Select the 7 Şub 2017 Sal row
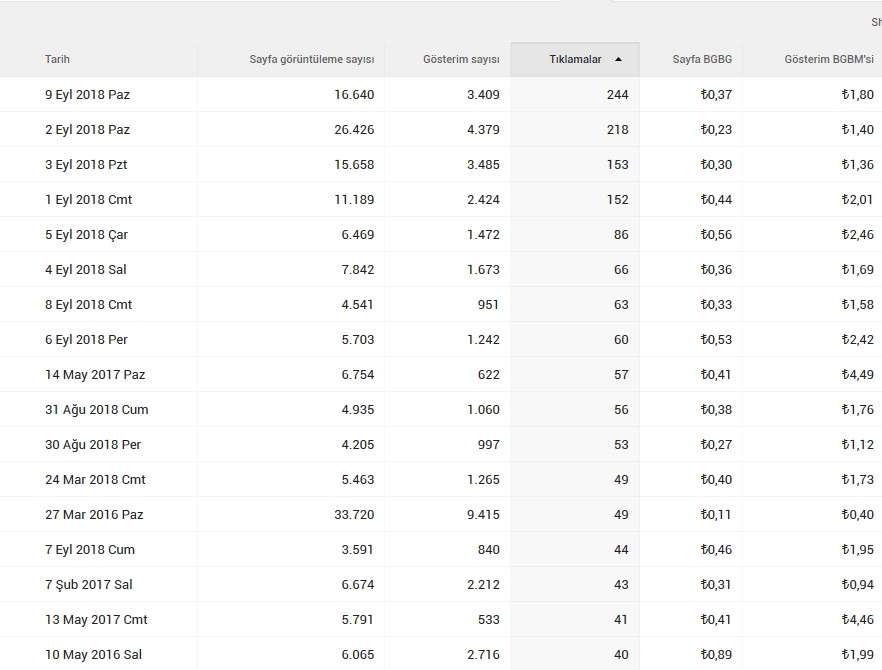 click(x=441, y=584)
